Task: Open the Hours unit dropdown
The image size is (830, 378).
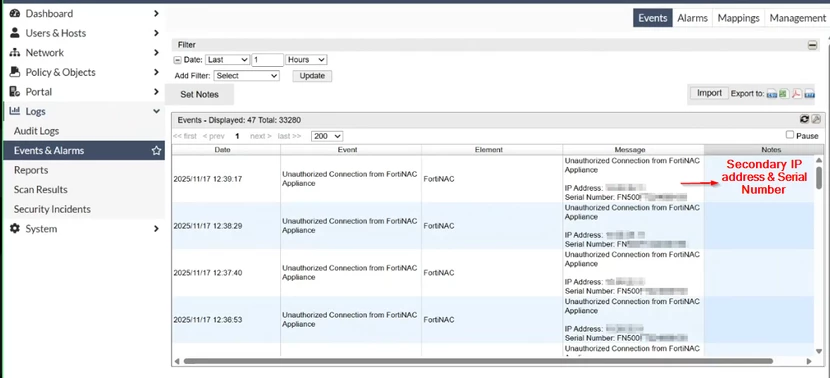Action: 306,60
